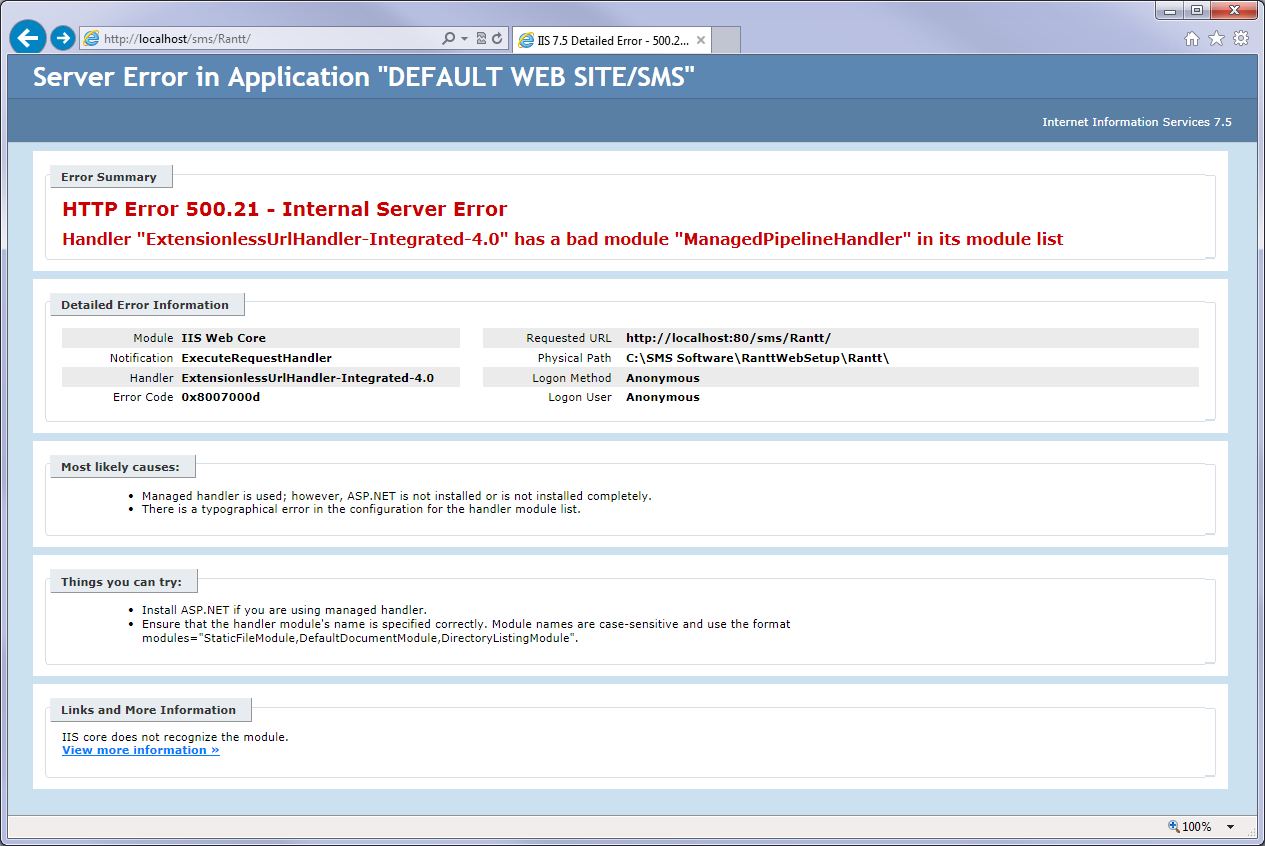Image resolution: width=1265 pixels, height=846 pixels.
Task: Click the zoom magnifier icon in status bar
Action: click(1173, 827)
